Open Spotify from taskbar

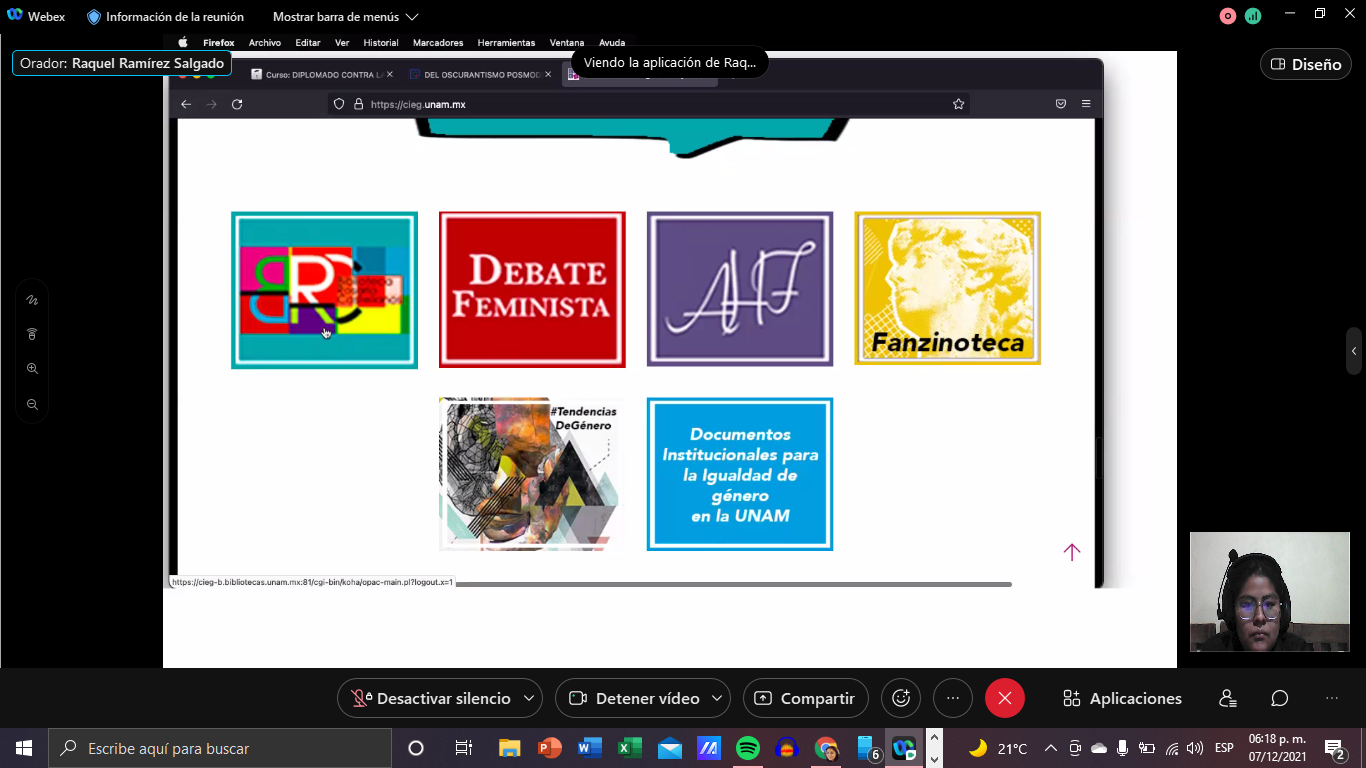click(x=747, y=748)
